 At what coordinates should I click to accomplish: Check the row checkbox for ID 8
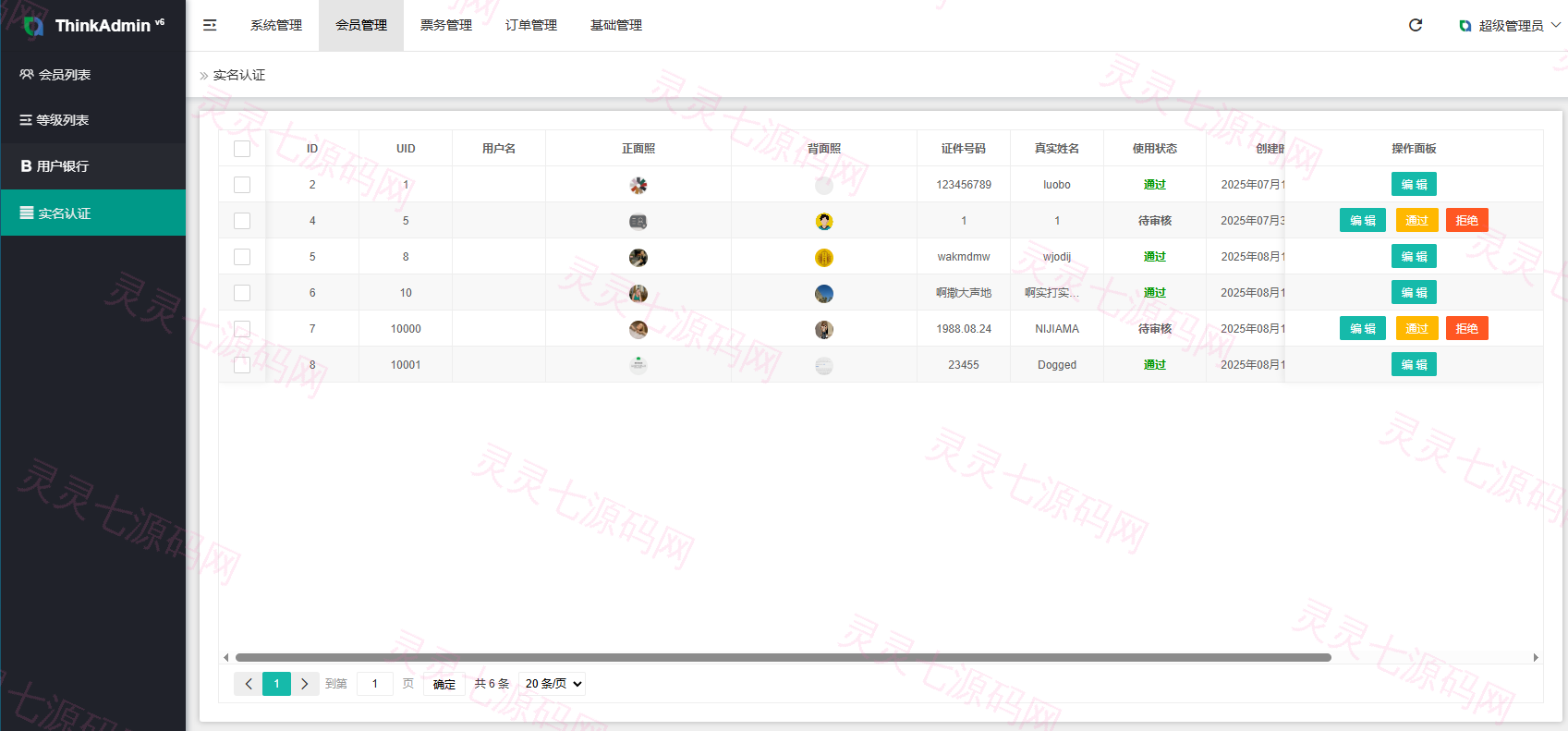pyautogui.click(x=242, y=365)
